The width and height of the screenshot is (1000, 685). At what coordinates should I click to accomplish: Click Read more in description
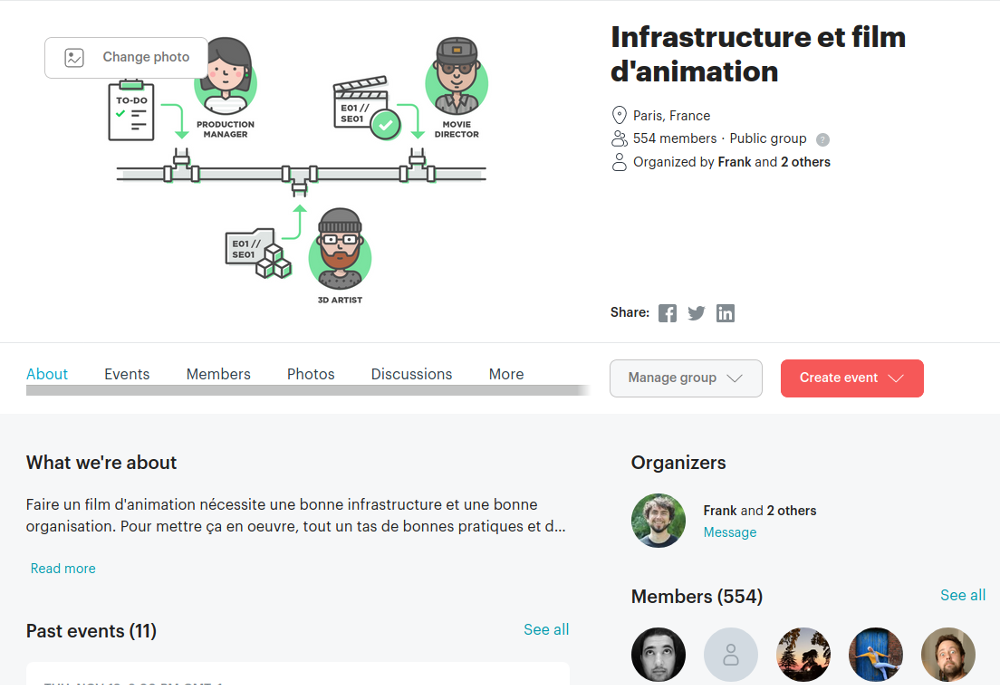click(x=63, y=568)
